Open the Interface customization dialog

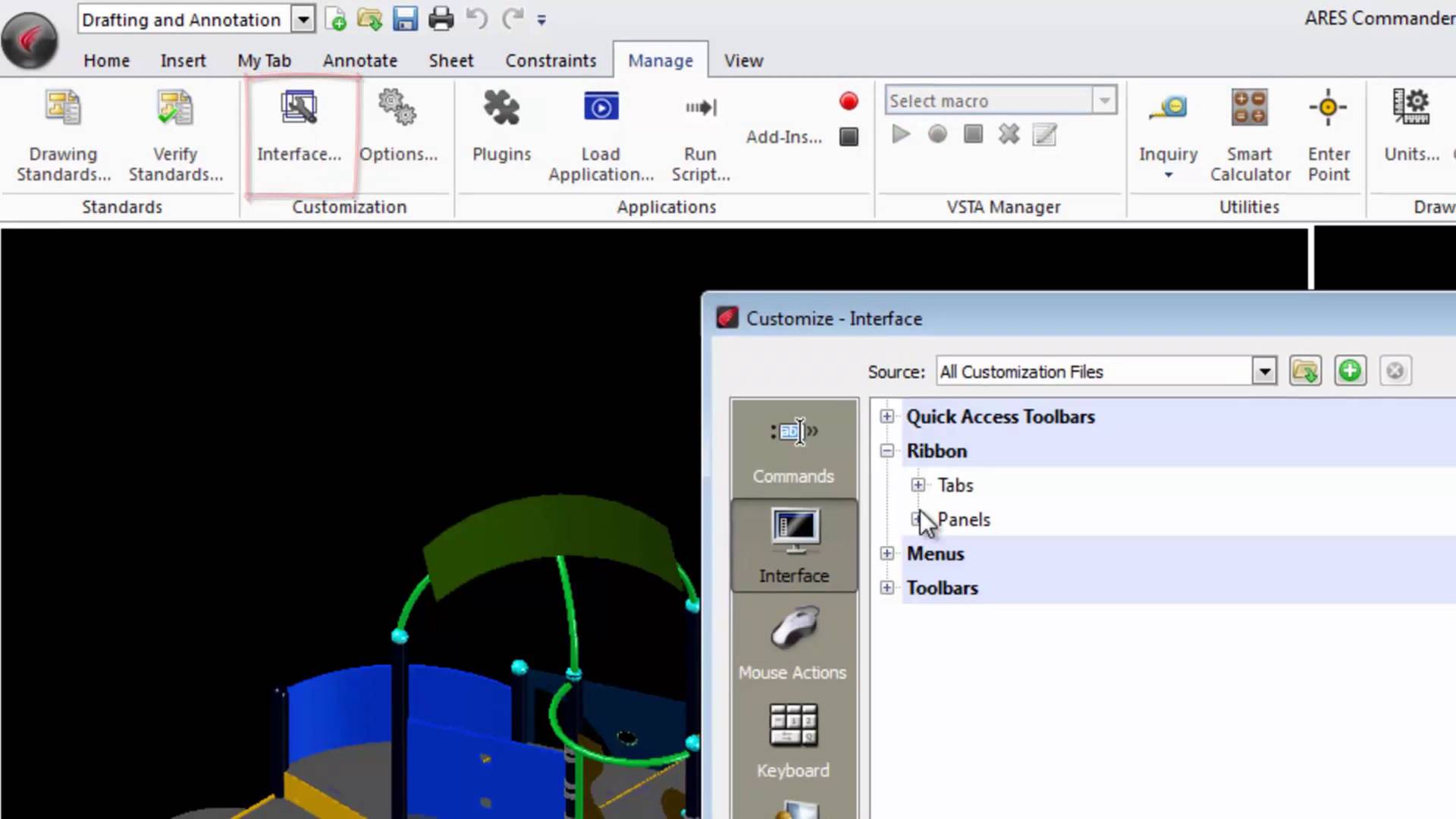click(x=299, y=127)
